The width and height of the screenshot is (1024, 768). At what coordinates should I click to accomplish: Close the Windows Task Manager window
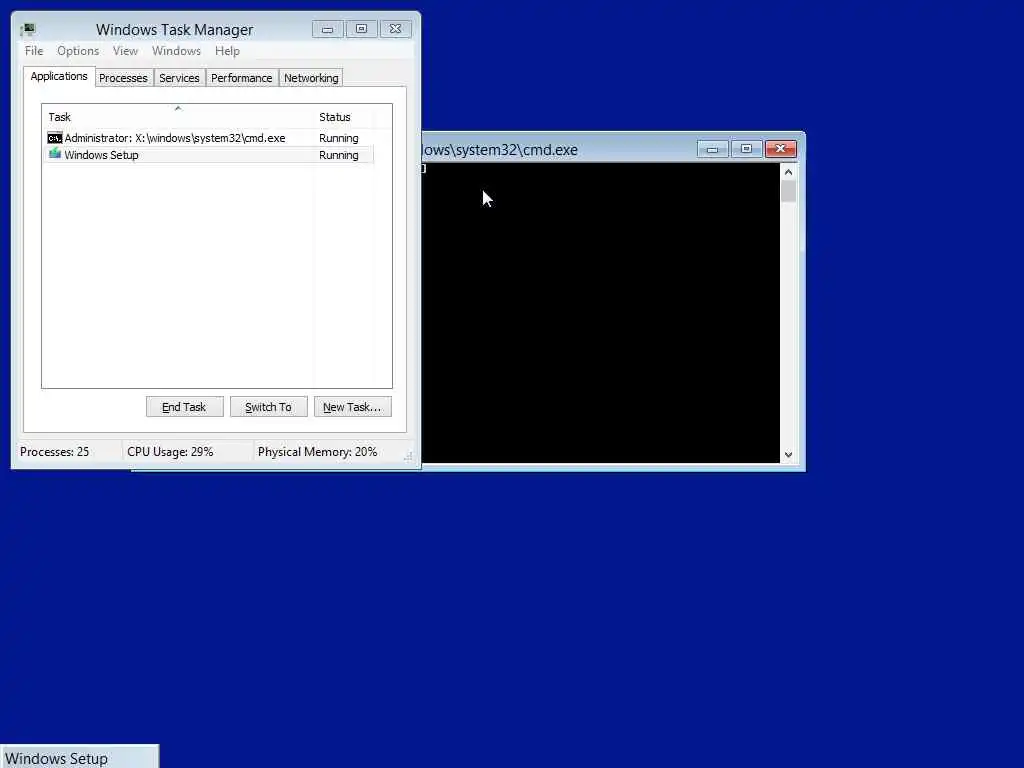point(396,29)
